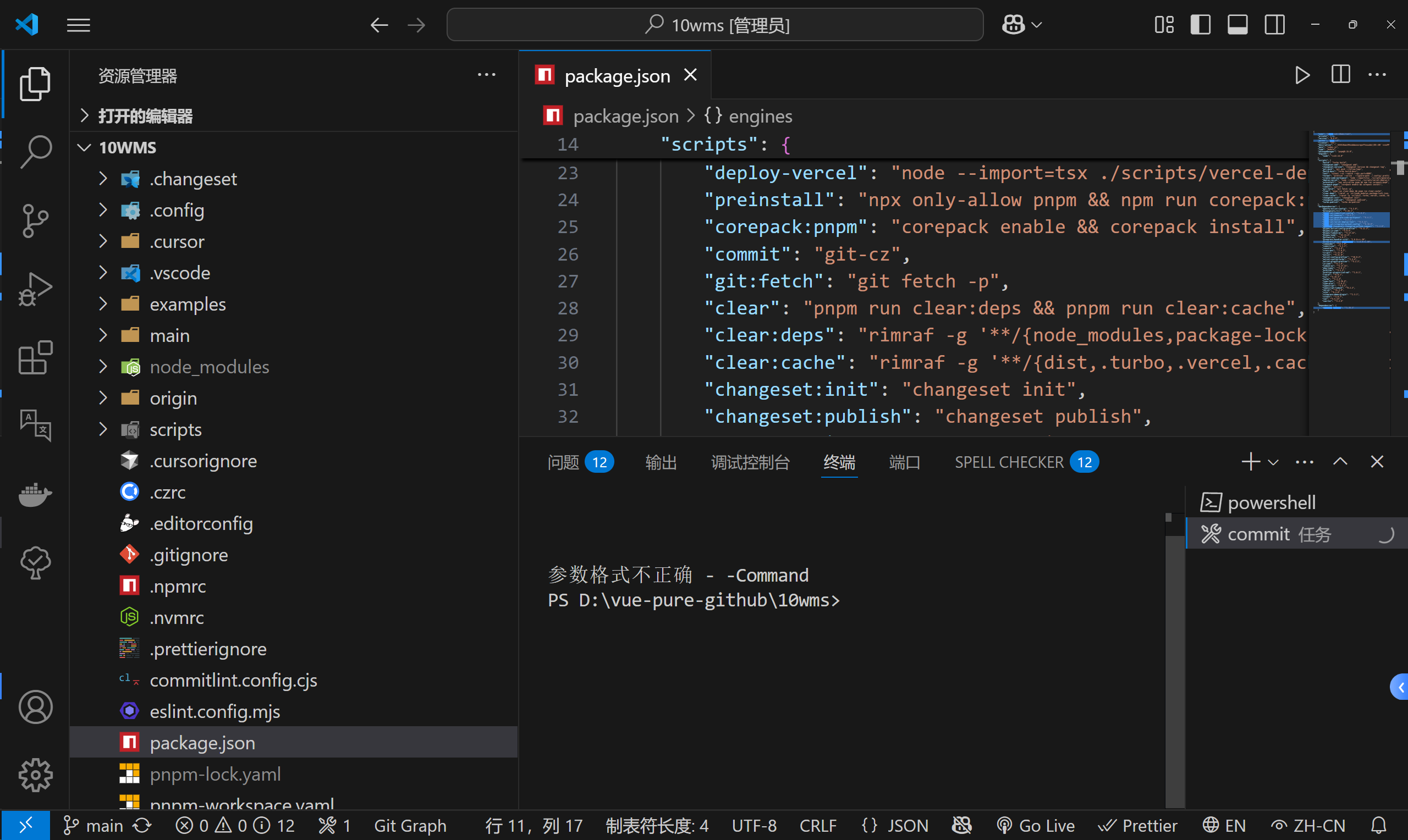Open the Copilot icon in title bar

coord(1013,25)
